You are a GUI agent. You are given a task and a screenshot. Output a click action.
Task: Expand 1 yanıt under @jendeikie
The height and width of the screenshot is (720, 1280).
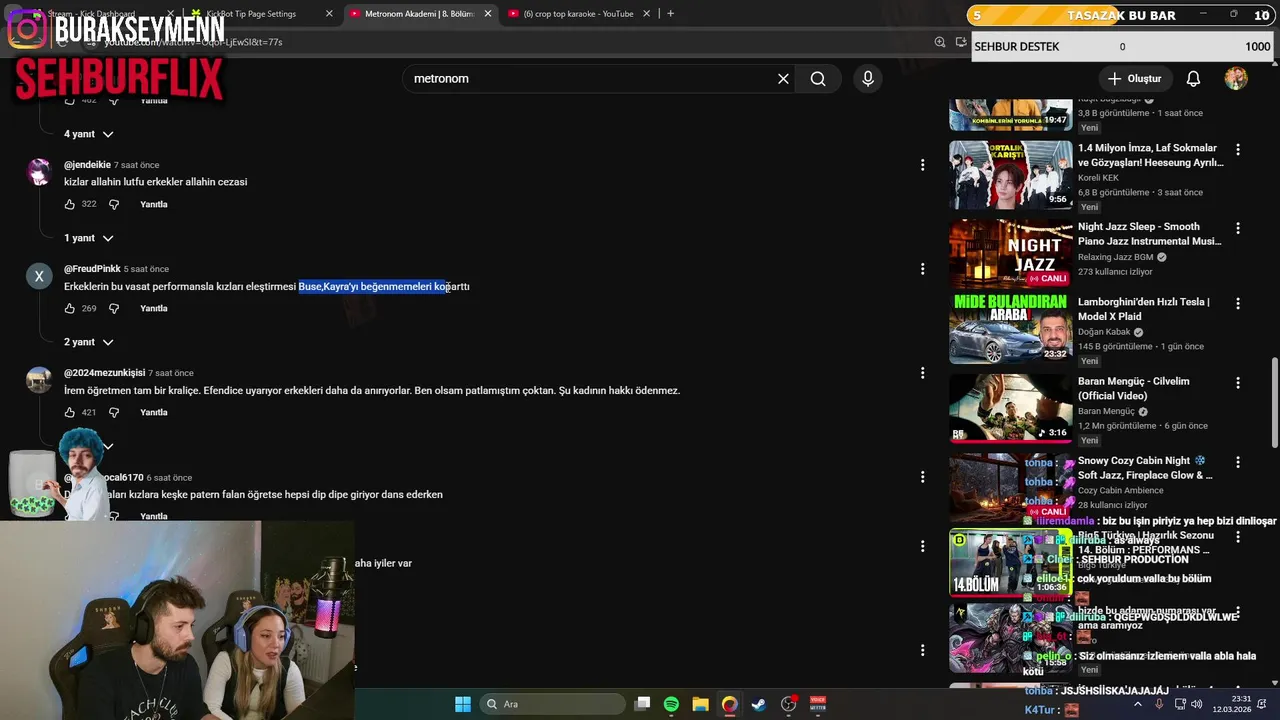pyautogui.click(x=89, y=238)
